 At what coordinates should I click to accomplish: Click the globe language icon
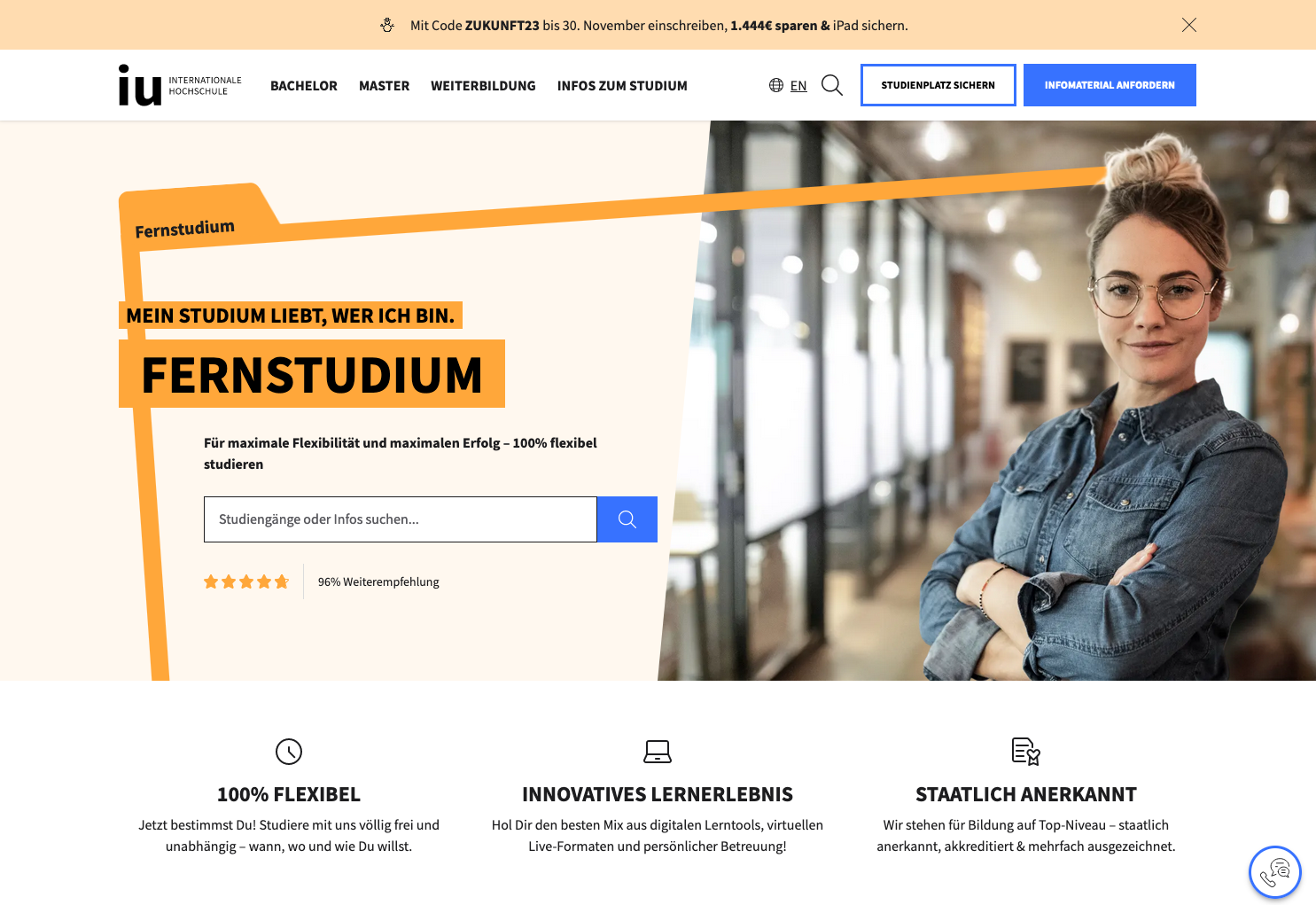(776, 85)
